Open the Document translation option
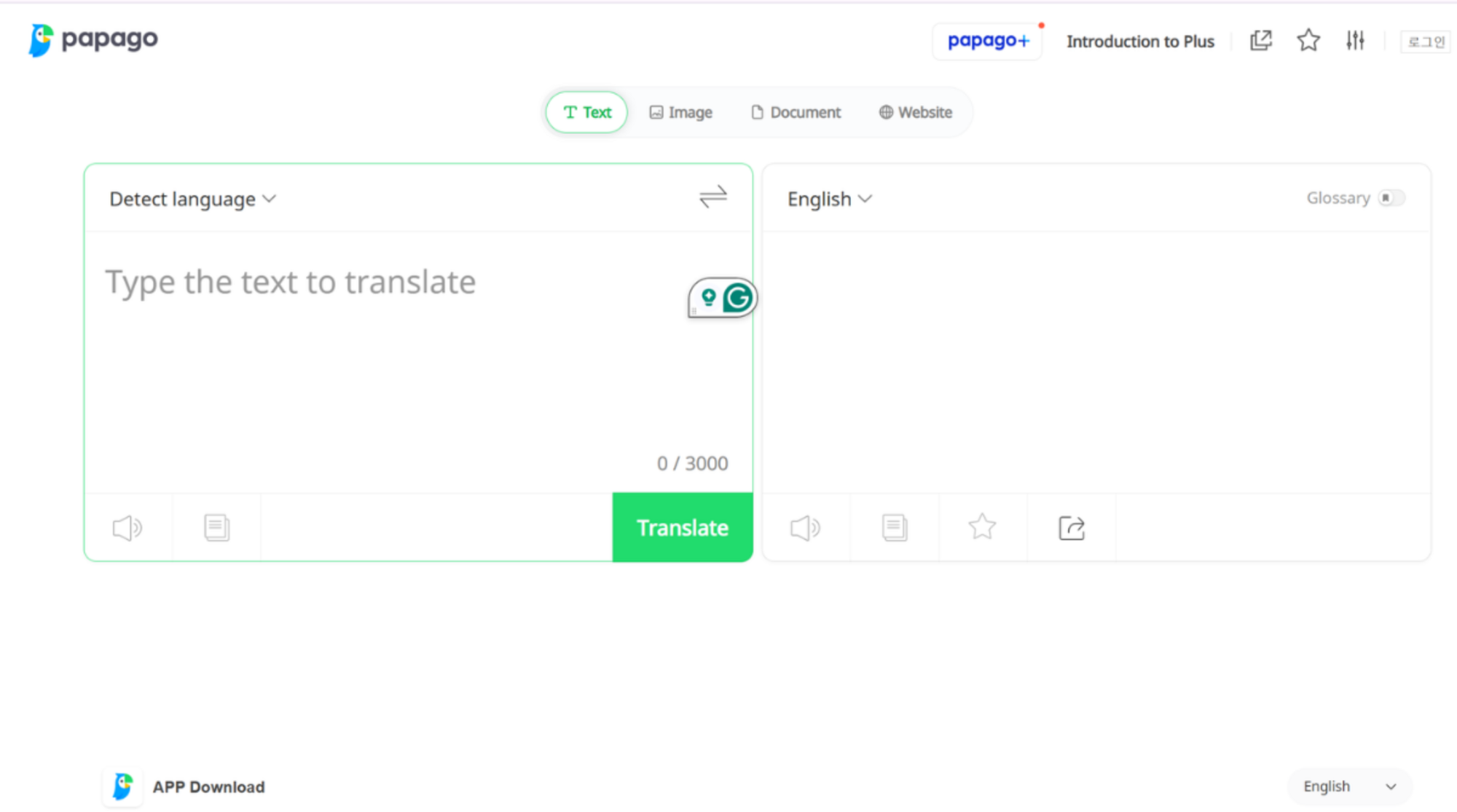The height and width of the screenshot is (812, 1457). click(x=795, y=112)
